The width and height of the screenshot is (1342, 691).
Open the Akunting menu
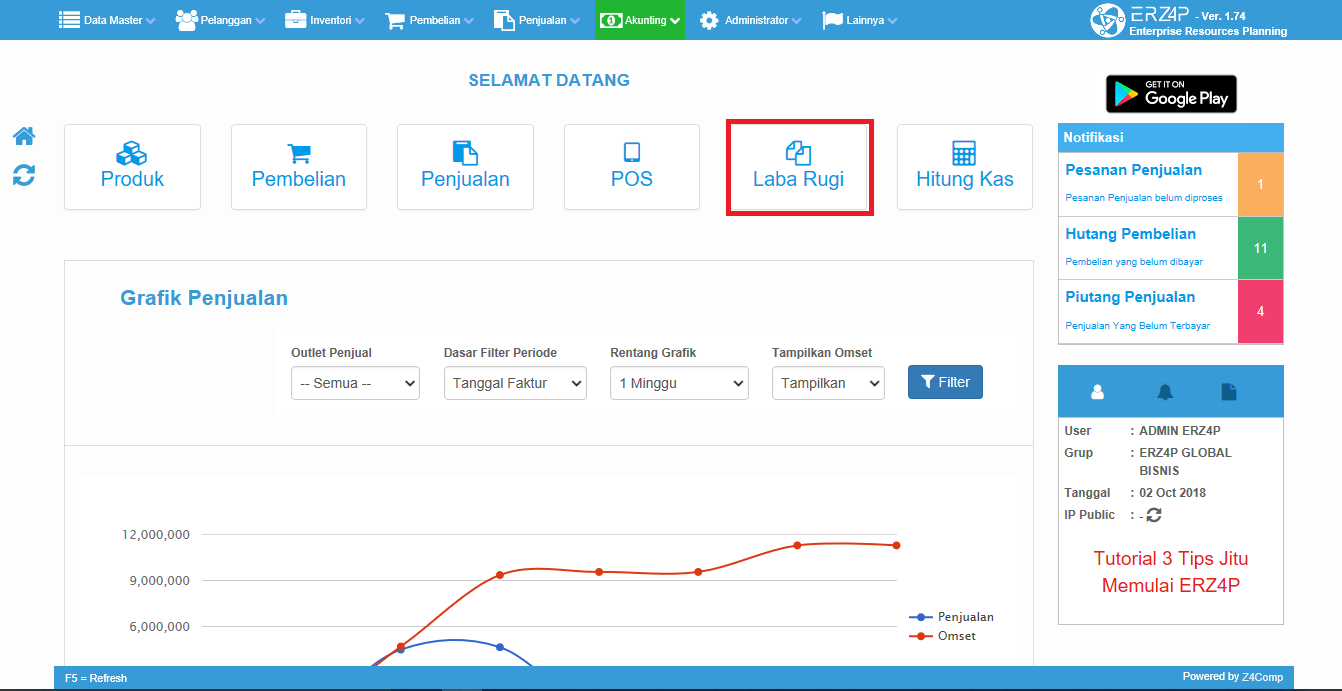640,20
